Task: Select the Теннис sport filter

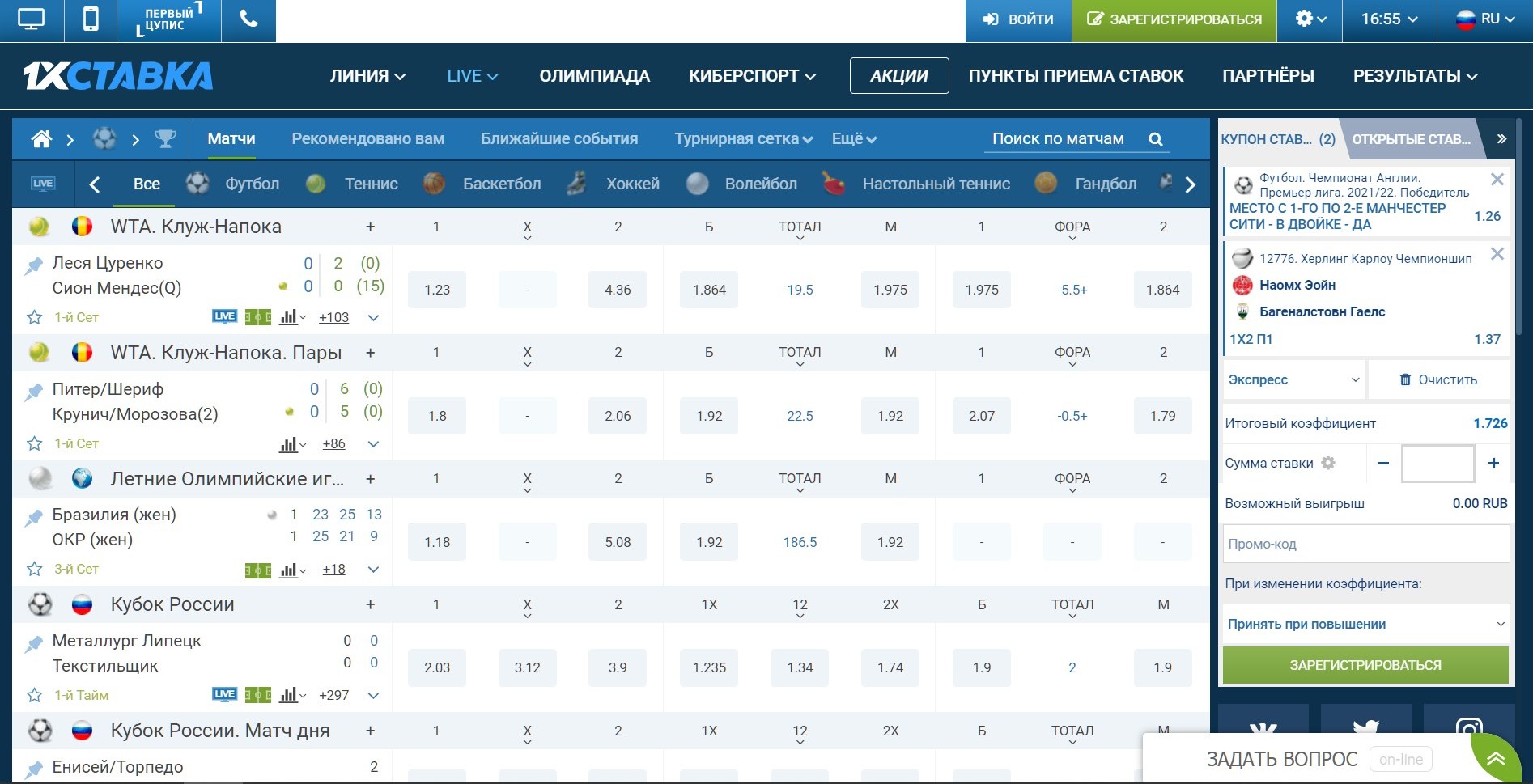Action: [x=352, y=184]
